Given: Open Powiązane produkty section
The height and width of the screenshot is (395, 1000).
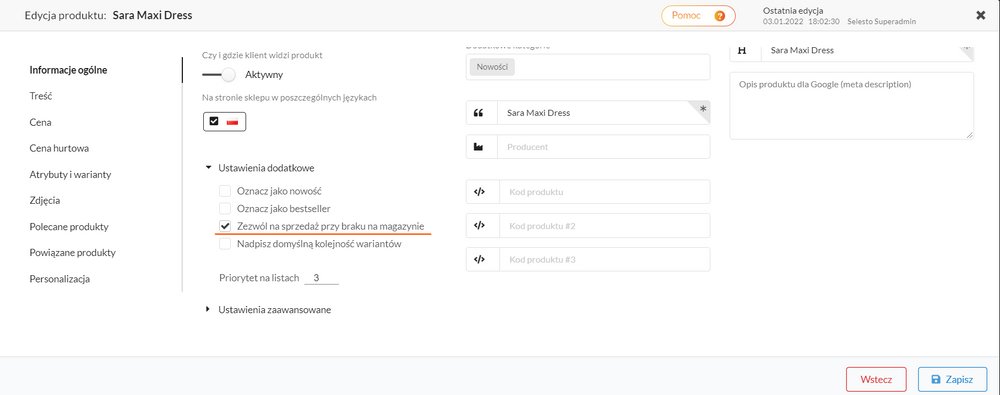Looking at the screenshot, I should (73, 253).
